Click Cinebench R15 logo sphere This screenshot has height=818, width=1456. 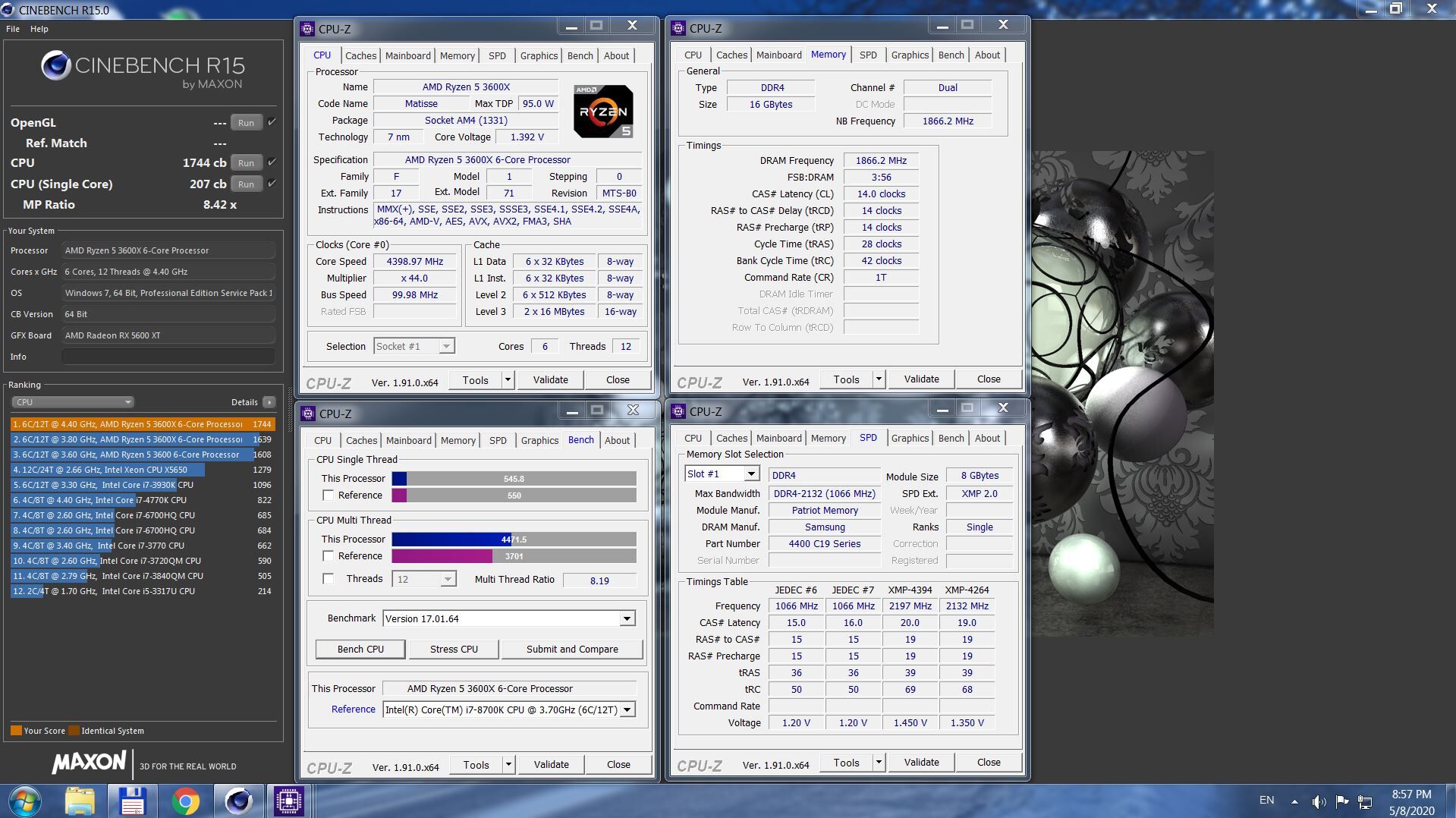[x=56, y=66]
